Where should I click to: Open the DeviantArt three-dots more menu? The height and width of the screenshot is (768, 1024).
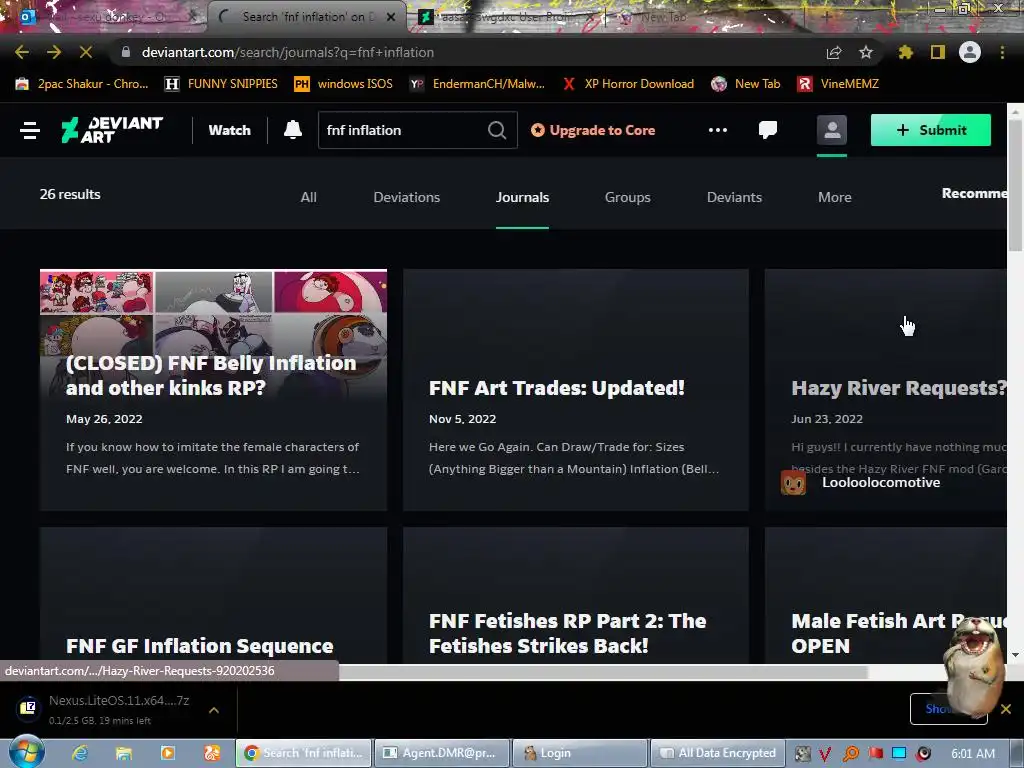718,130
